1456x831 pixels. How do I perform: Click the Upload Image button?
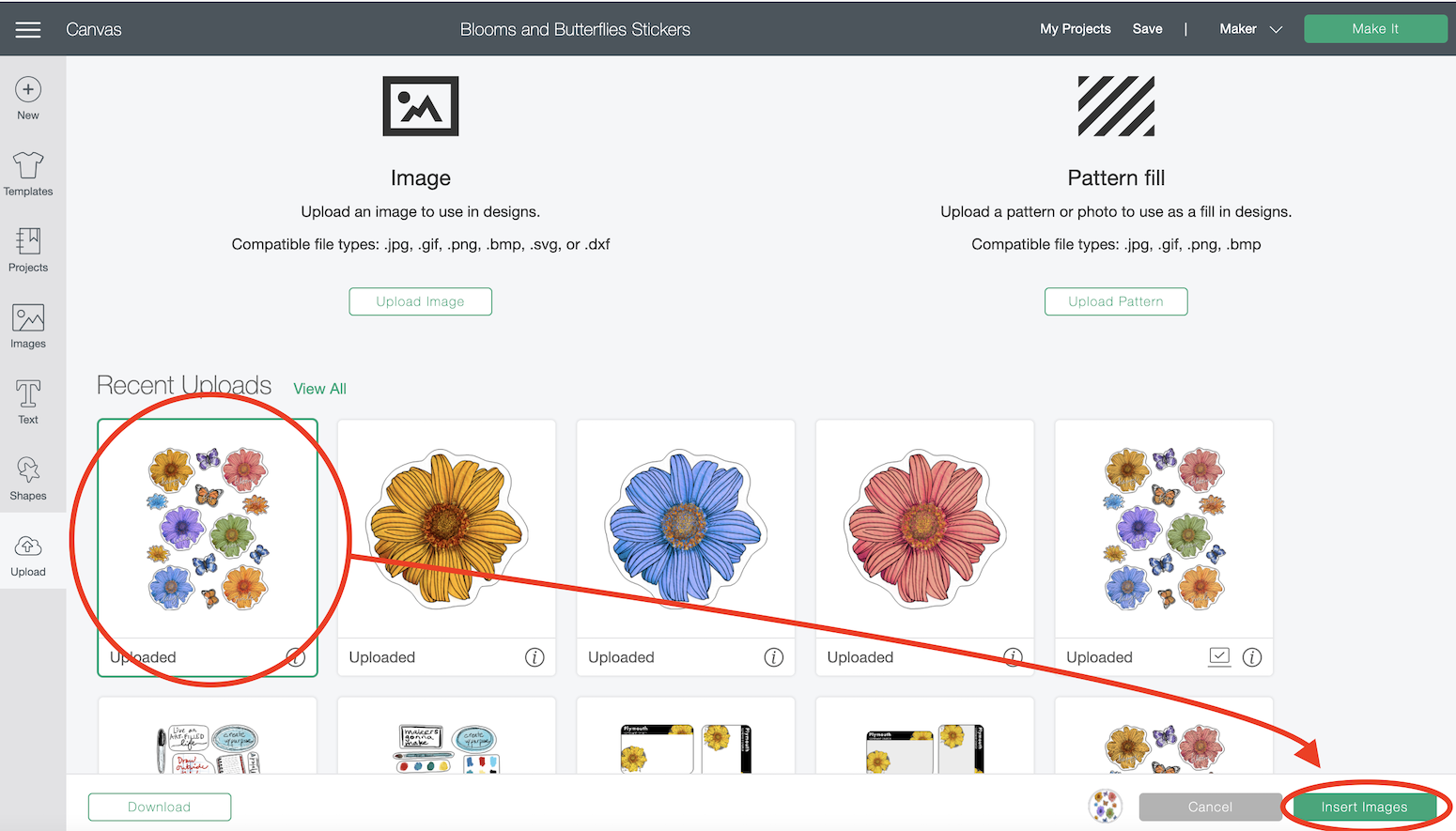[x=421, y=301]
